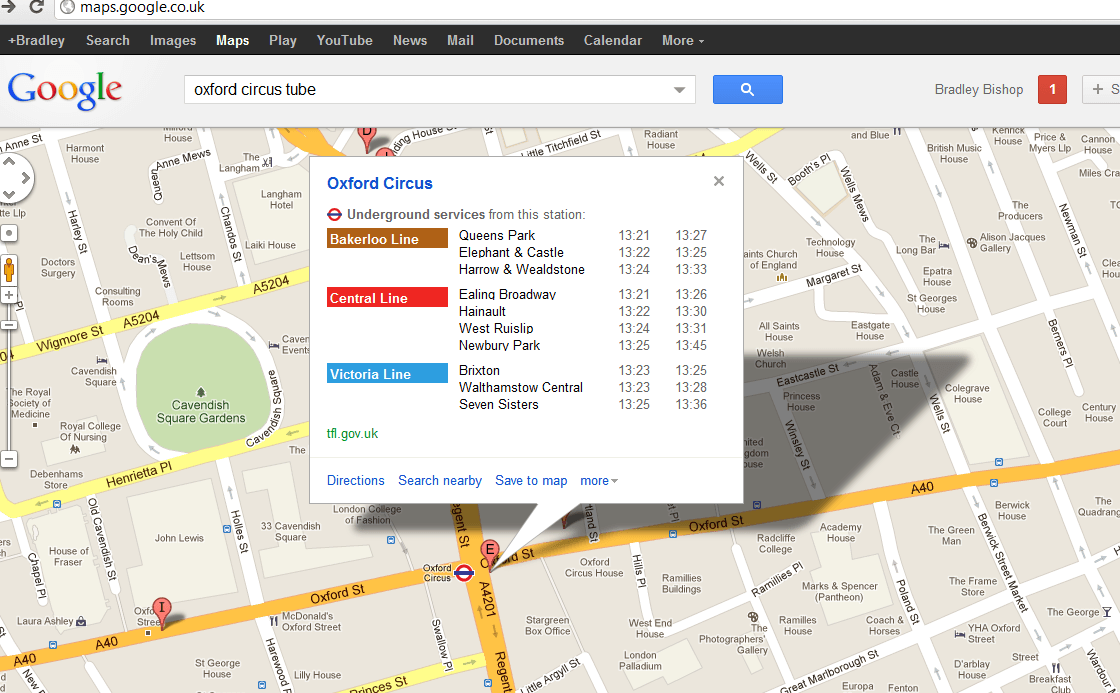Open the +Bradley profile link

tap(36, 41)
